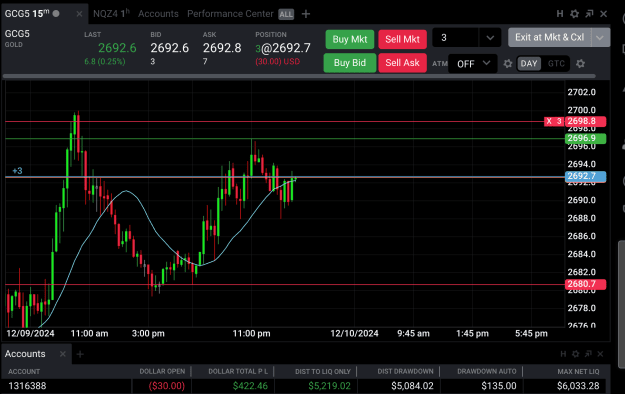Pop out the Accounts panel
The image size is (625, 394).
pyautogui.click(x=588, y=354)
